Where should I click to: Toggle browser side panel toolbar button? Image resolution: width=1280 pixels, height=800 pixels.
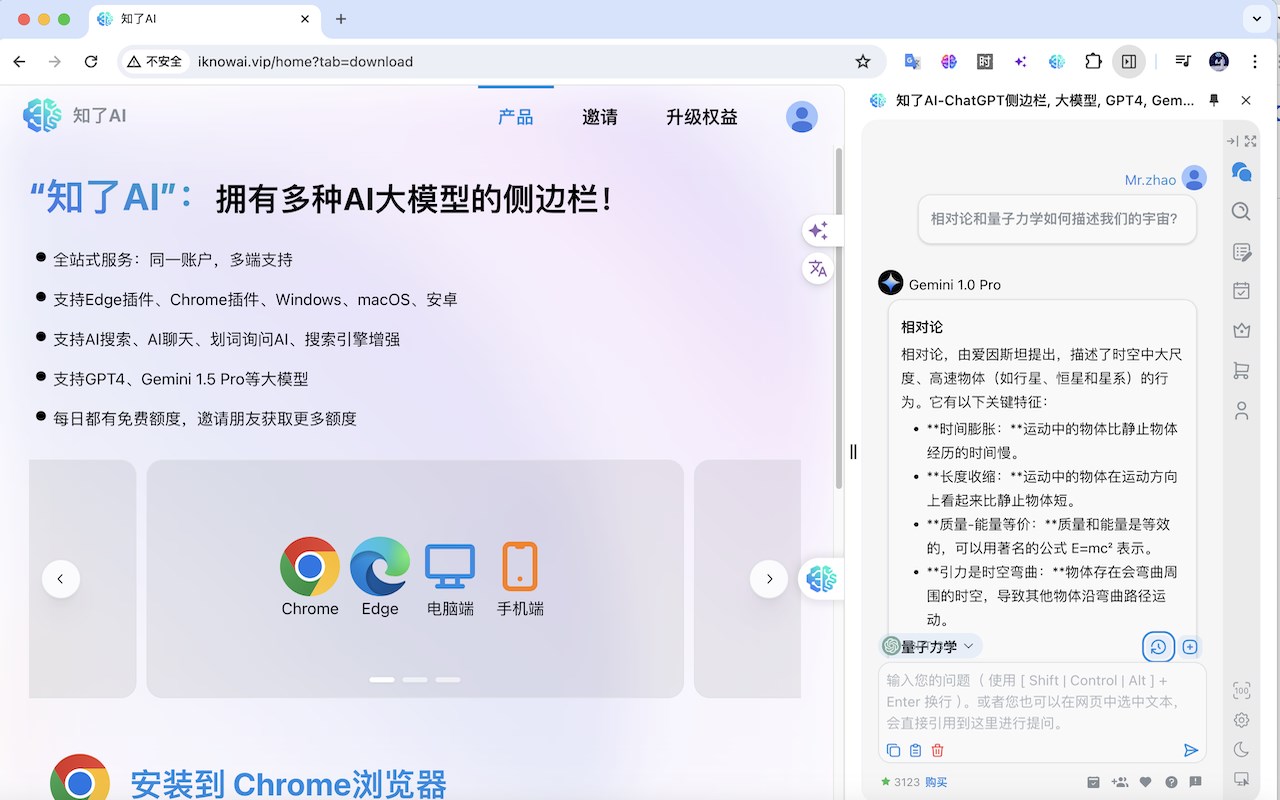tap(1129, 61)
